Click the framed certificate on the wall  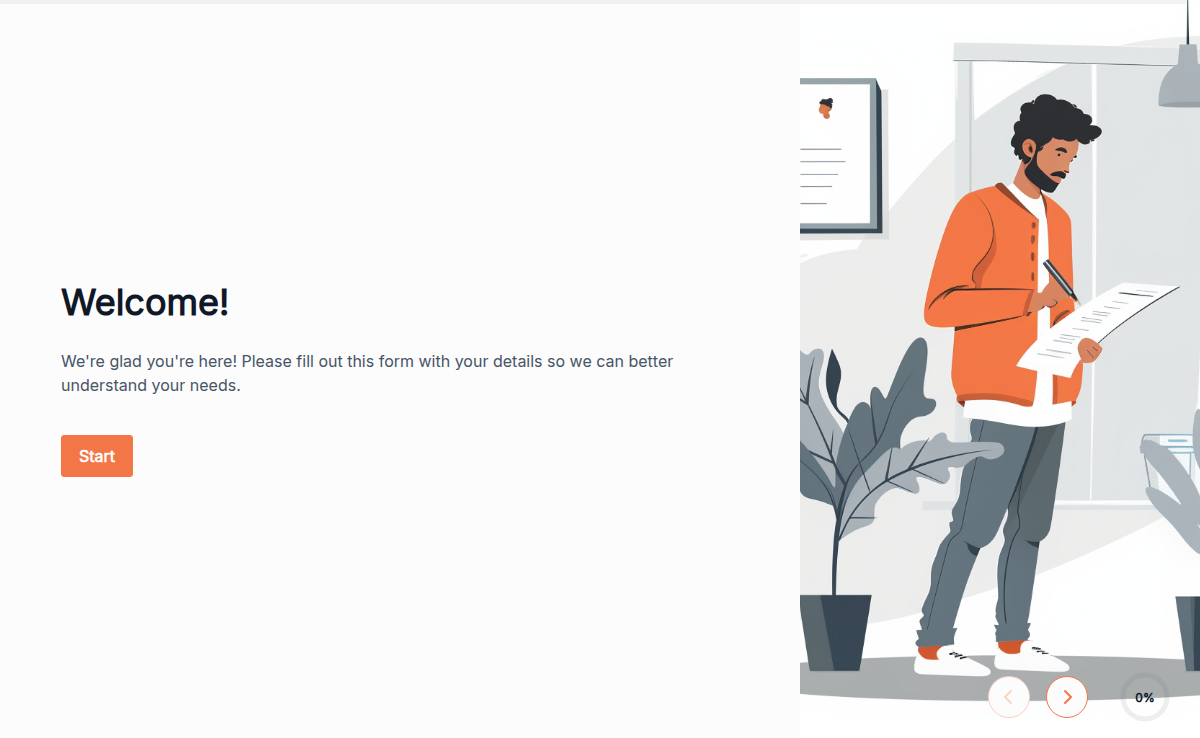(840, 157)
